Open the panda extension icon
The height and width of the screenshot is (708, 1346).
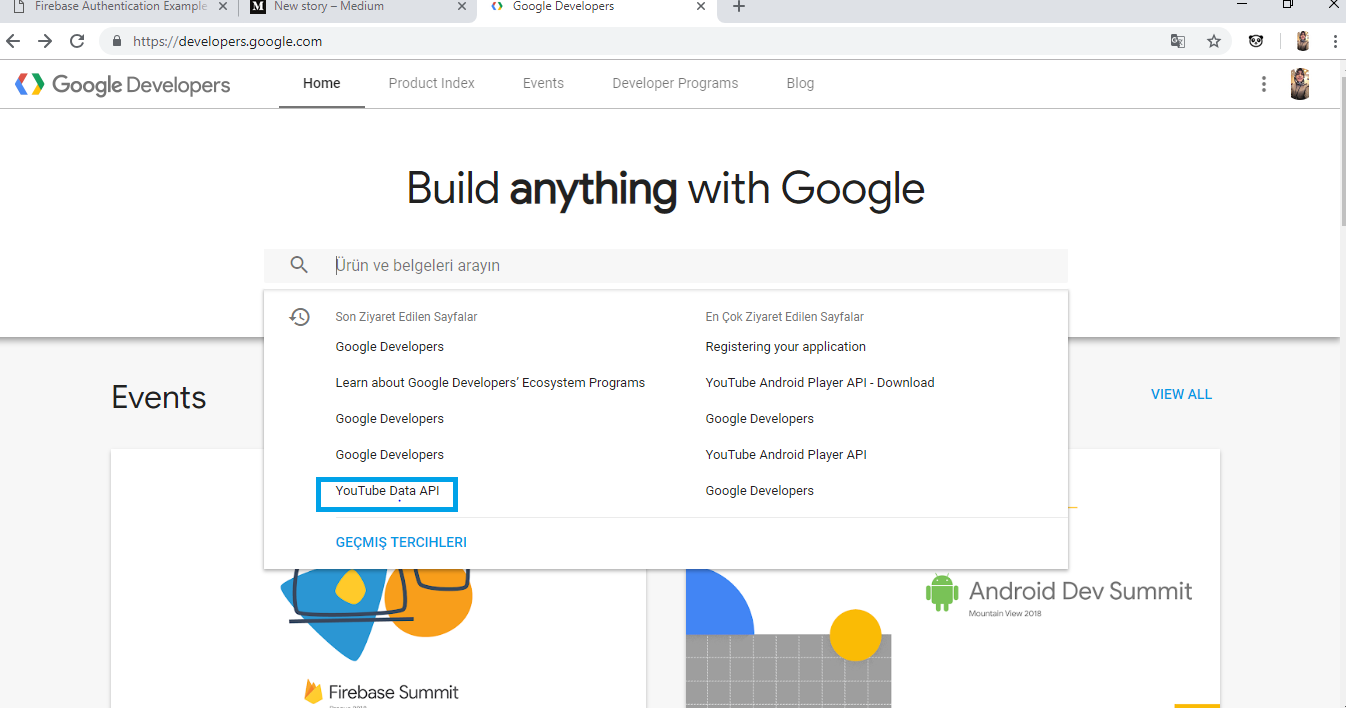1256,41
